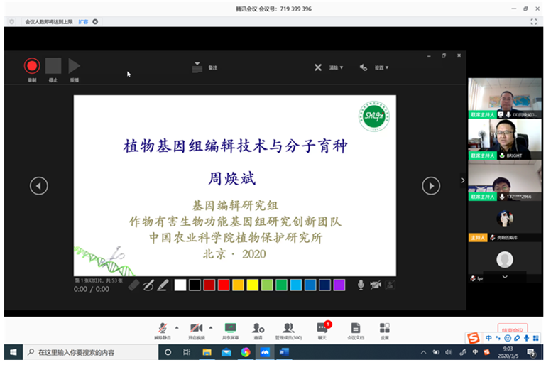Select the highlighter tool
The width and height of the screenshot is (550, 367).
coord(162,286)
